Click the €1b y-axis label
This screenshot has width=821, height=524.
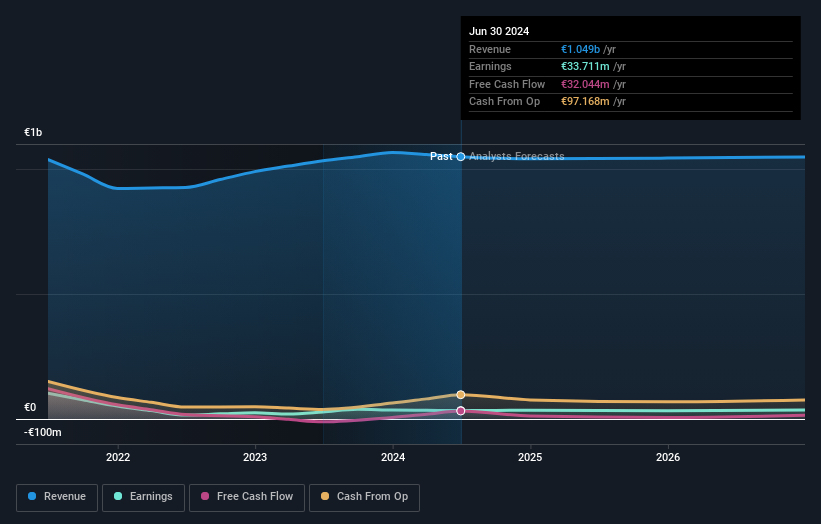pos(33,132)
